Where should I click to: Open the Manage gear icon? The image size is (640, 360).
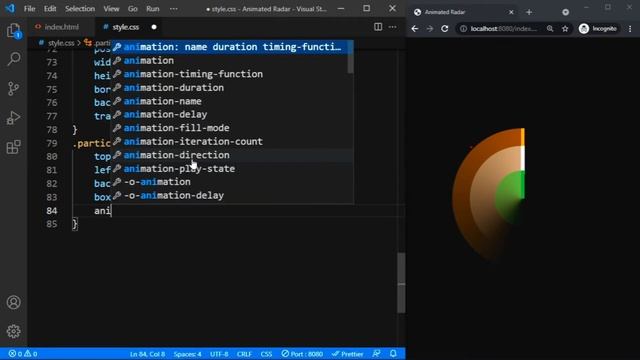(x=13, y=331)
